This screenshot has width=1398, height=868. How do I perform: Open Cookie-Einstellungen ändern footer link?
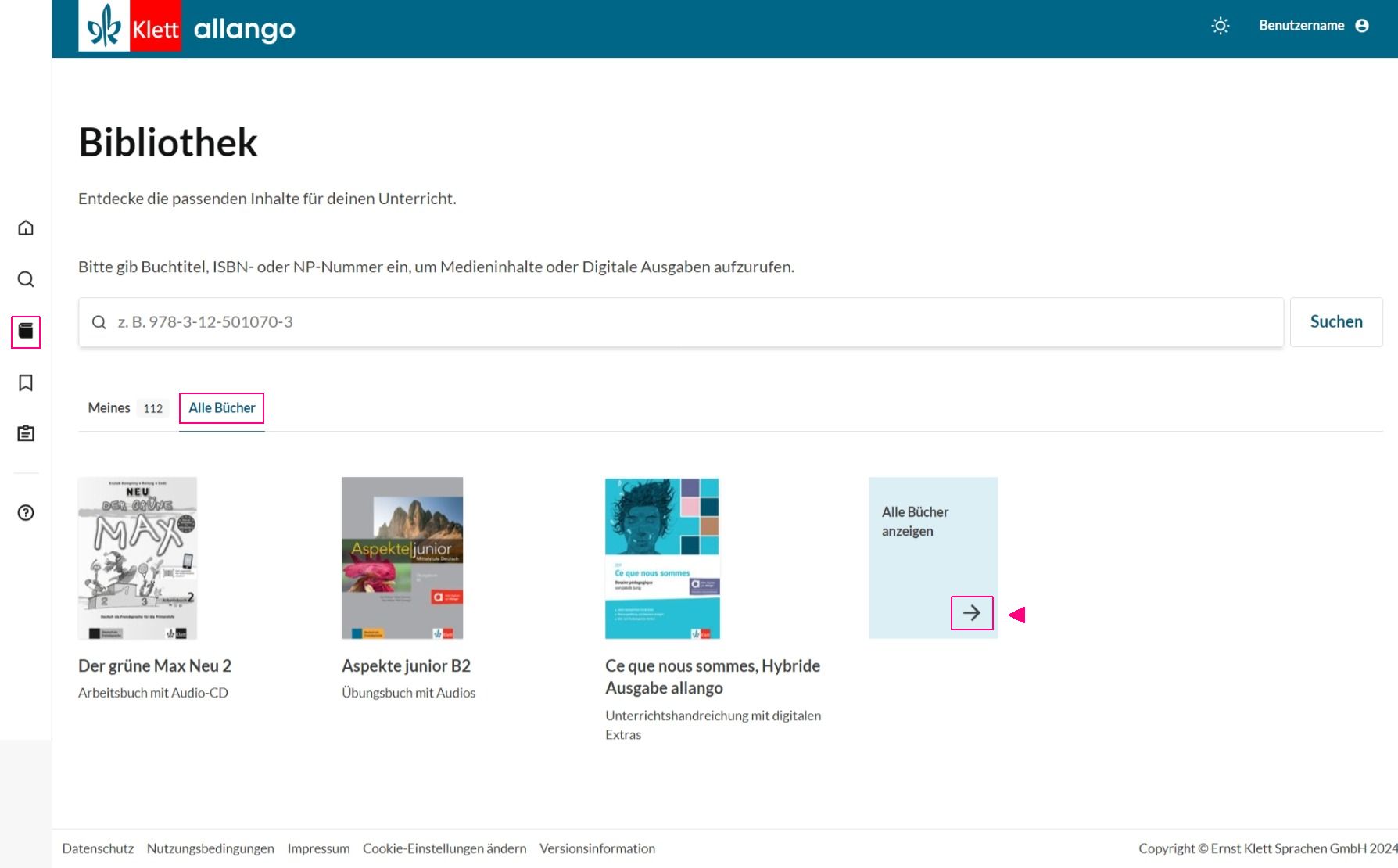click(x=445, y=848)
